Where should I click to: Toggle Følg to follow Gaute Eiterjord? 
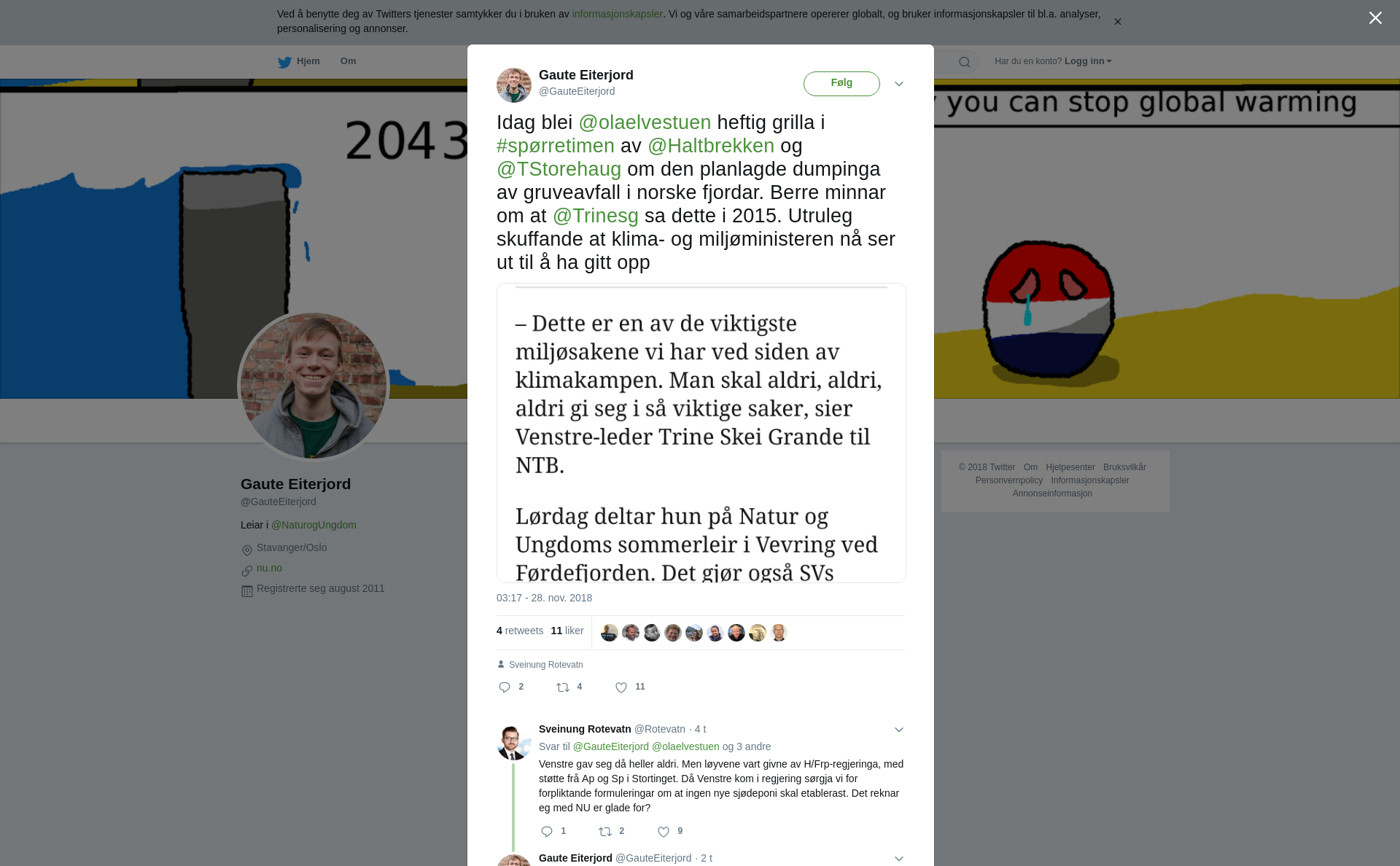click(841, 84)
